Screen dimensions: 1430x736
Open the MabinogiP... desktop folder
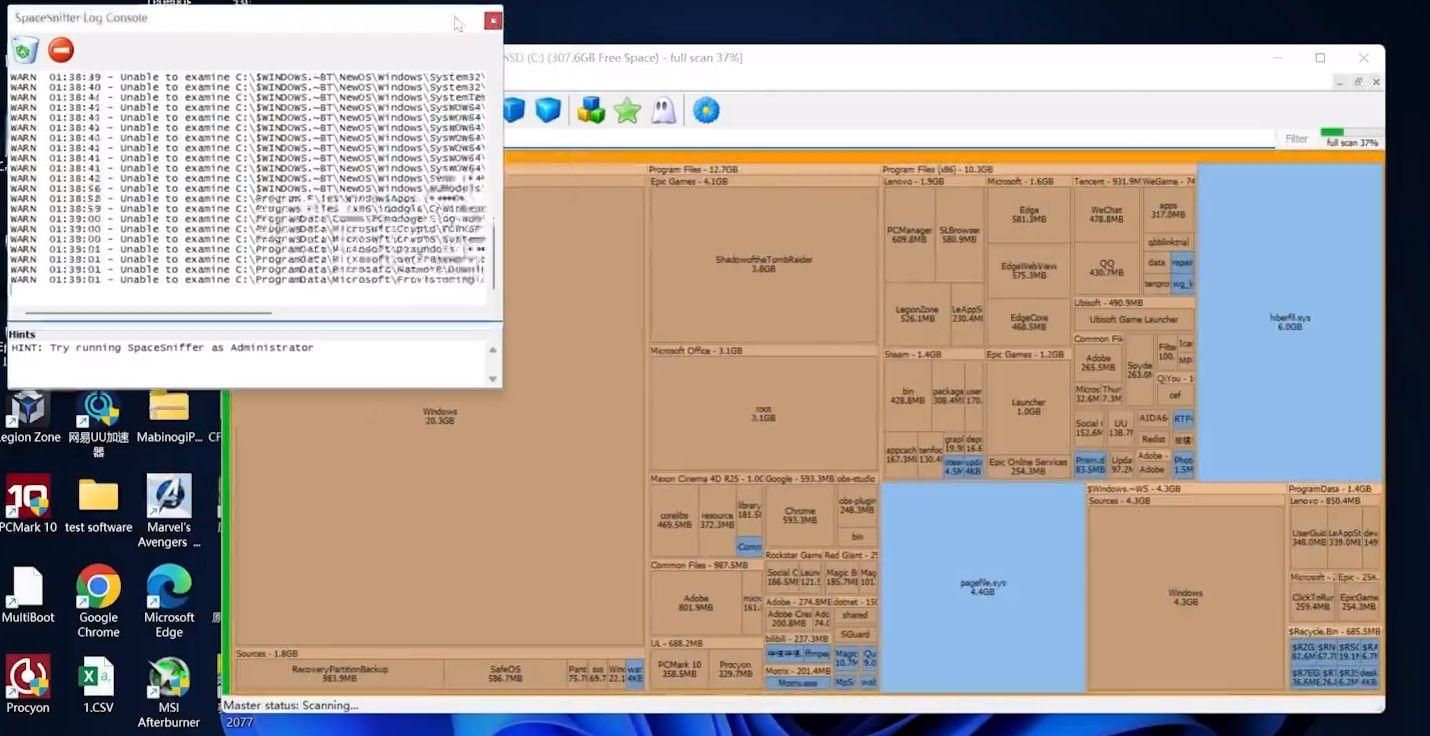pyautogui.click(x=169, y=418)
